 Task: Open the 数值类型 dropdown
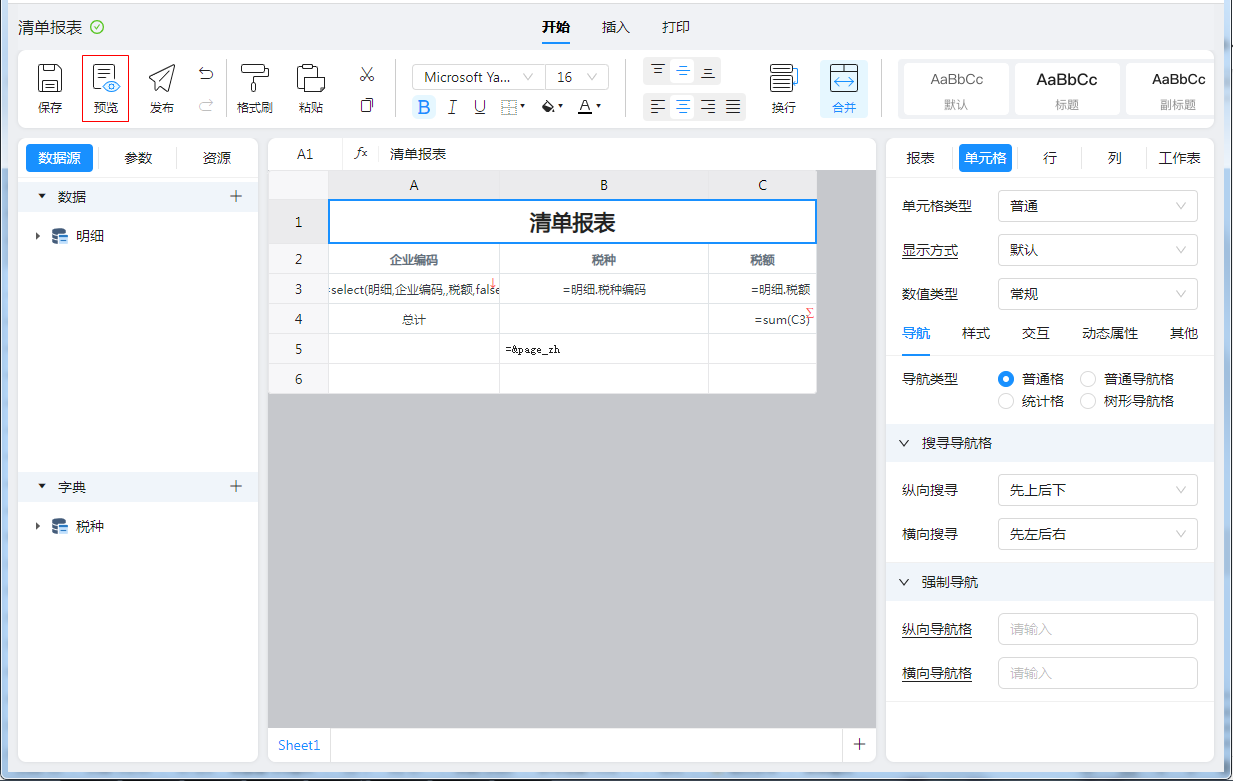point(1097,294)
